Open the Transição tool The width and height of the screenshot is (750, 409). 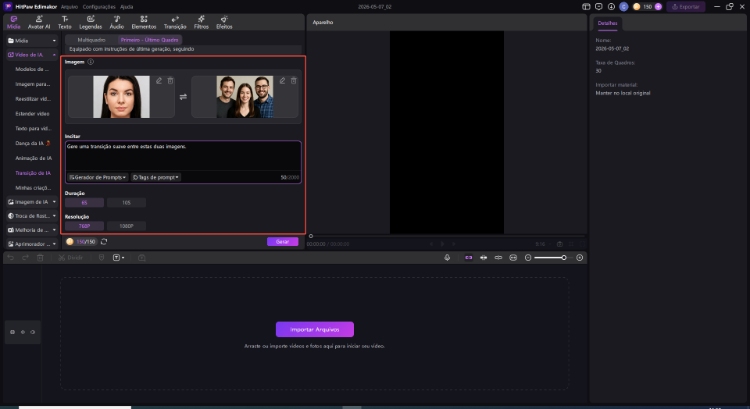click(175, 22)
